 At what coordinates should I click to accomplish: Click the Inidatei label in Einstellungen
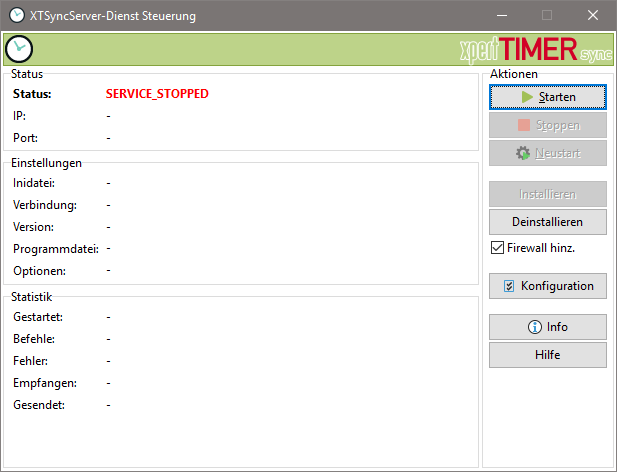coord(34,183)
